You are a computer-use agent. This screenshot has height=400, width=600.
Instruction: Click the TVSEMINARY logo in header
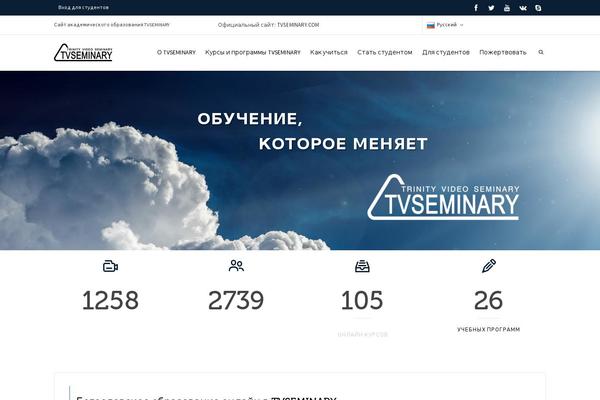pos(83,52)
